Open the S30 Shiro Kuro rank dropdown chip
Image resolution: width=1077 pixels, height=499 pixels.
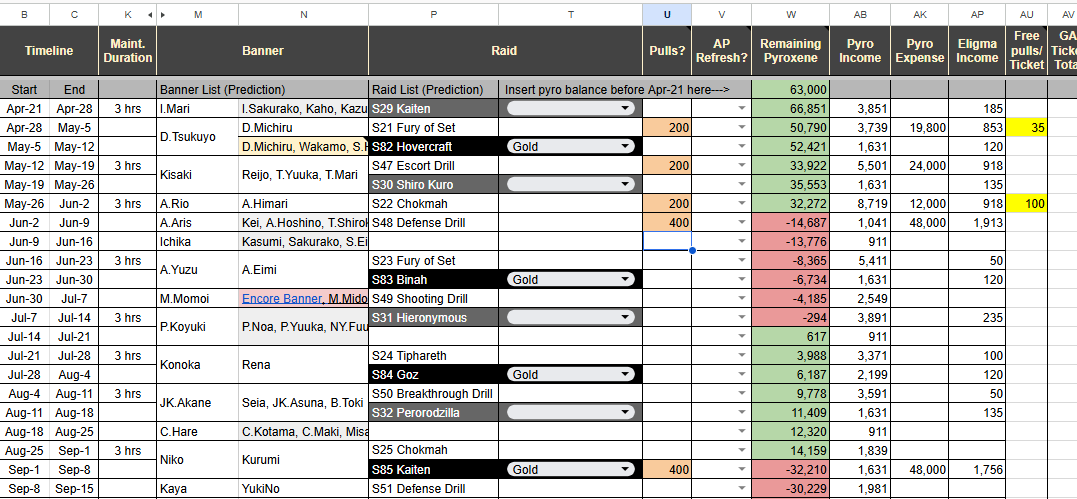570,184
